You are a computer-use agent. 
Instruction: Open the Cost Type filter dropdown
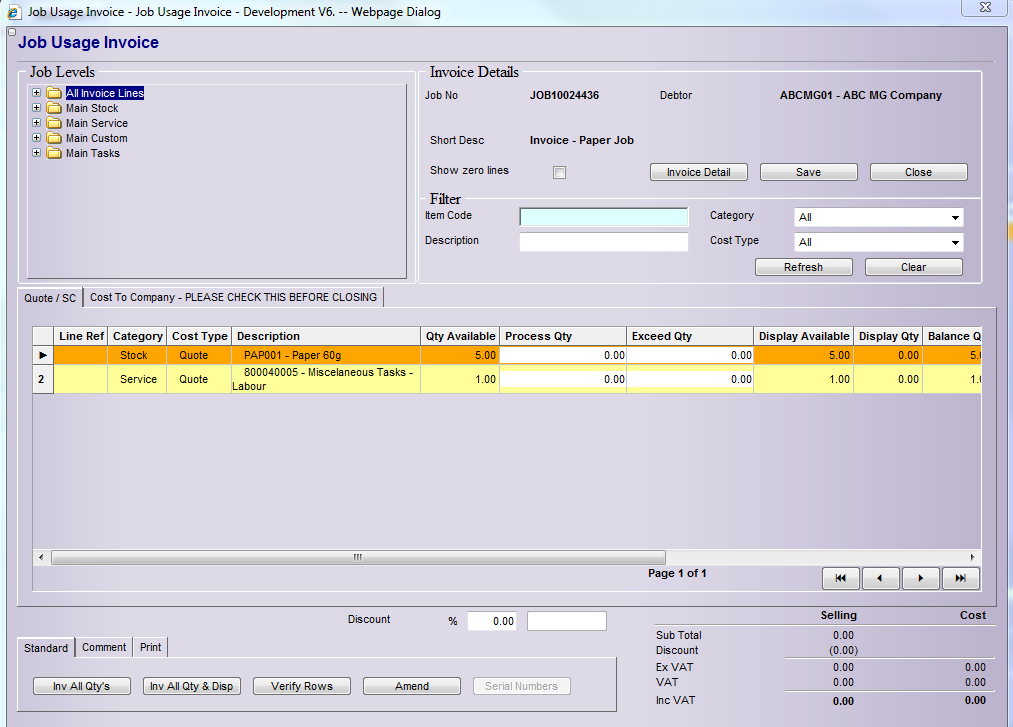click(x=955, y=242)
